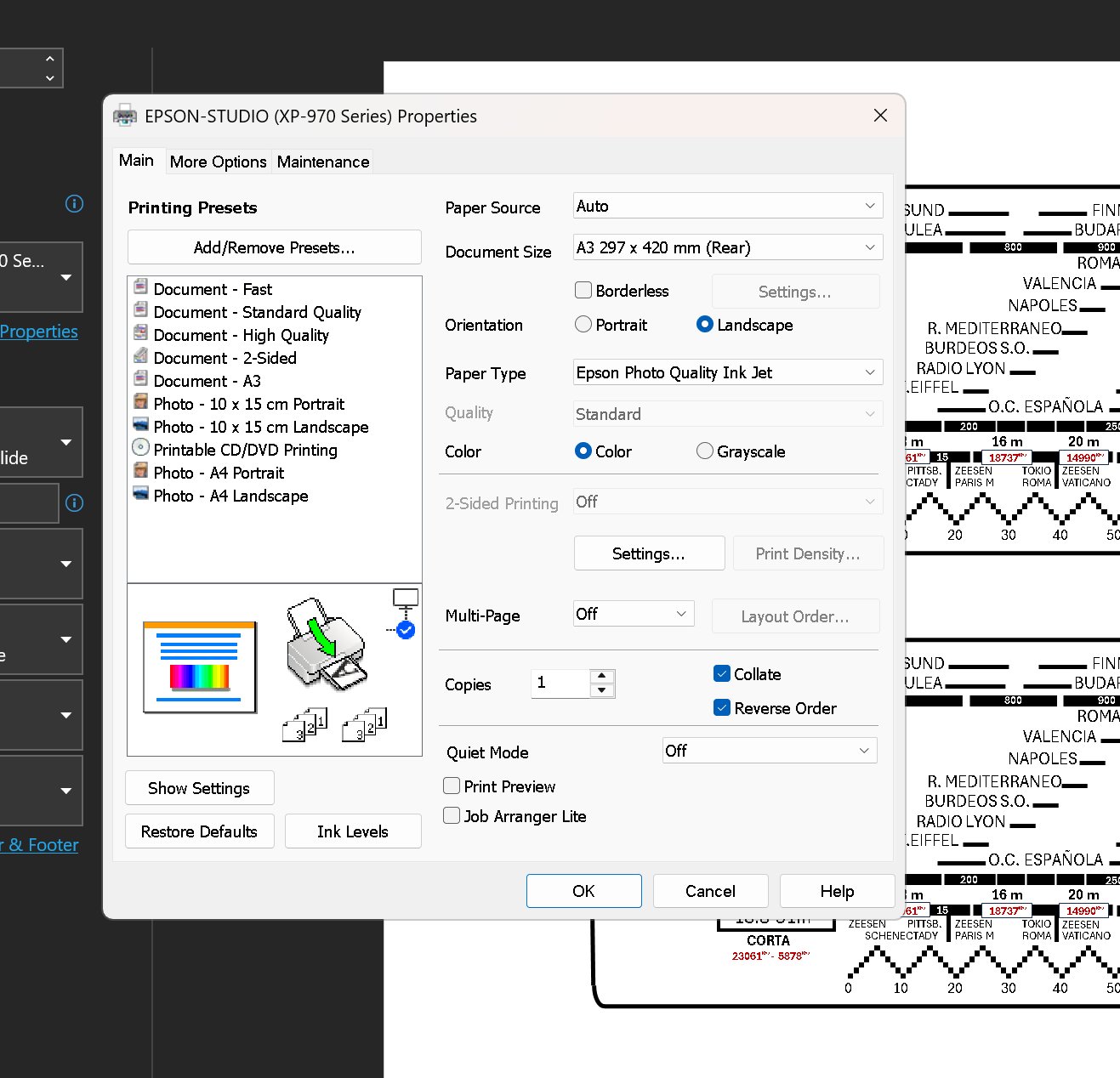The height and width of the screenshot is (1078, 1120).
Task: Click the Document - Fast preset icon
Action: pyautogui.click(x=141, y=288)
